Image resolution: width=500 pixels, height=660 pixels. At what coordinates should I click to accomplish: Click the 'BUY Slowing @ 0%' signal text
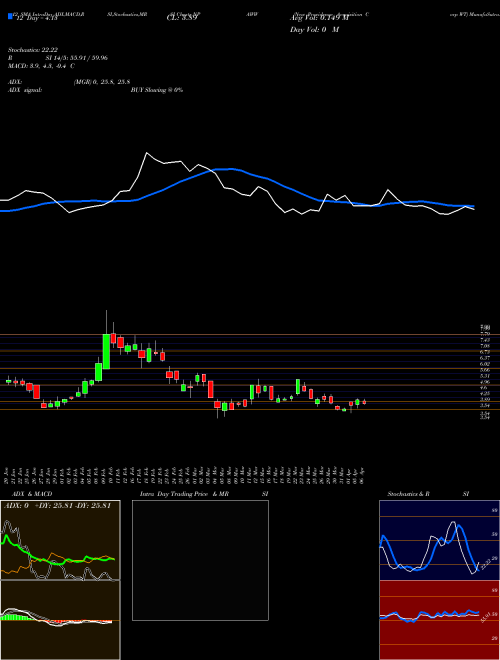pos(157,90)
